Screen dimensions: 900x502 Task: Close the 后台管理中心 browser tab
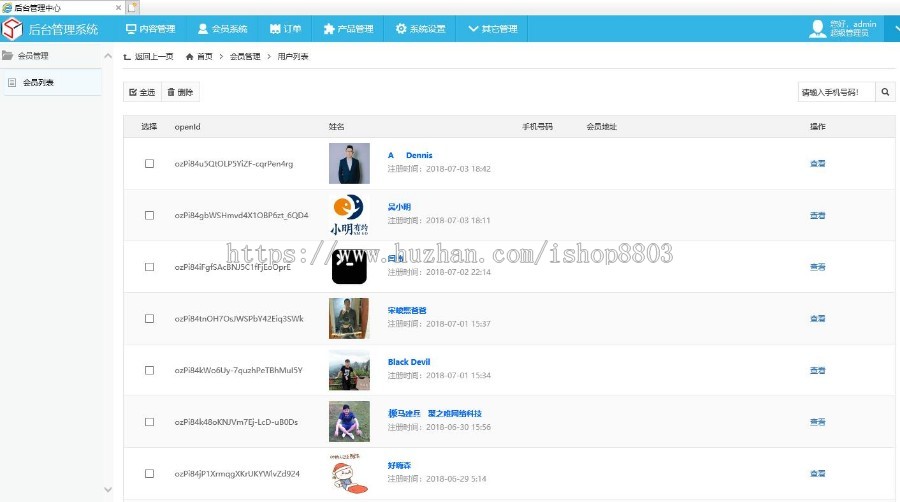coord(118,7)
